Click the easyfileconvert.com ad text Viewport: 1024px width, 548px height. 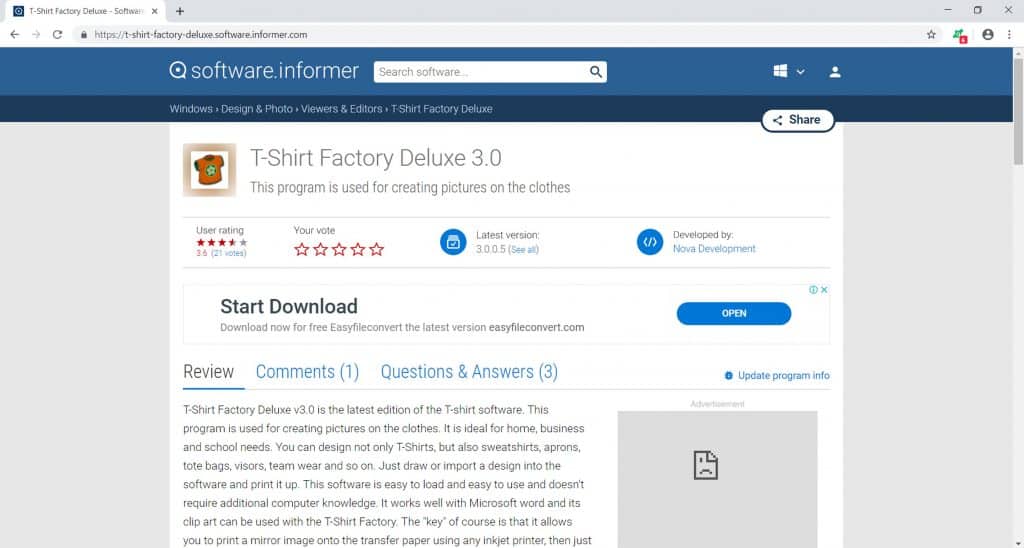click(x=536, y=328)
